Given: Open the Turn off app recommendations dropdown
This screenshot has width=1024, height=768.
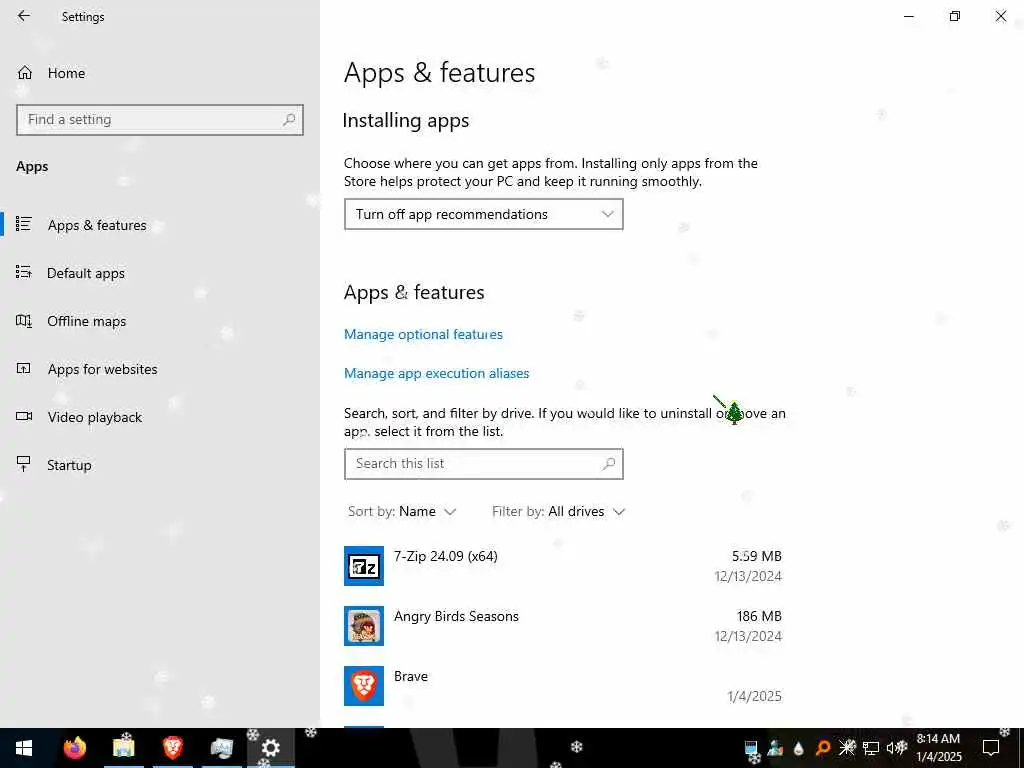Looking at the screenshot, I should coord(483,214).
